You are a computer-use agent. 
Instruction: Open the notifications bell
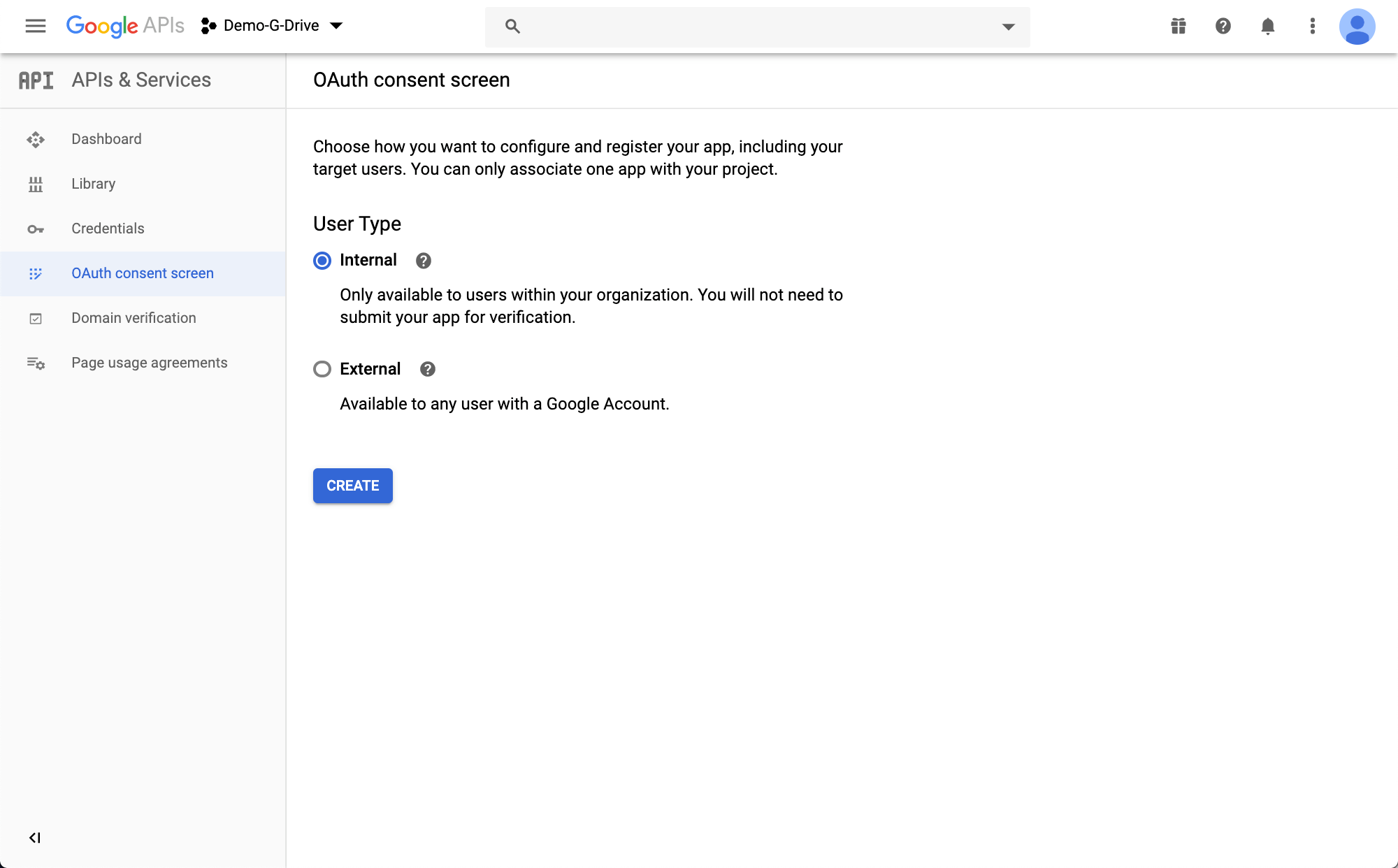(x=1267, y=26)
